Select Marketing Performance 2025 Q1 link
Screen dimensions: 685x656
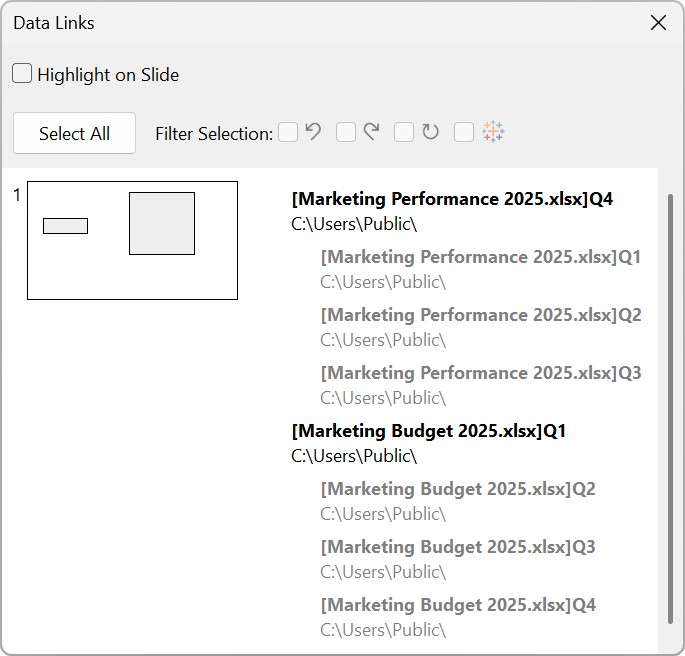pos(480,257)
